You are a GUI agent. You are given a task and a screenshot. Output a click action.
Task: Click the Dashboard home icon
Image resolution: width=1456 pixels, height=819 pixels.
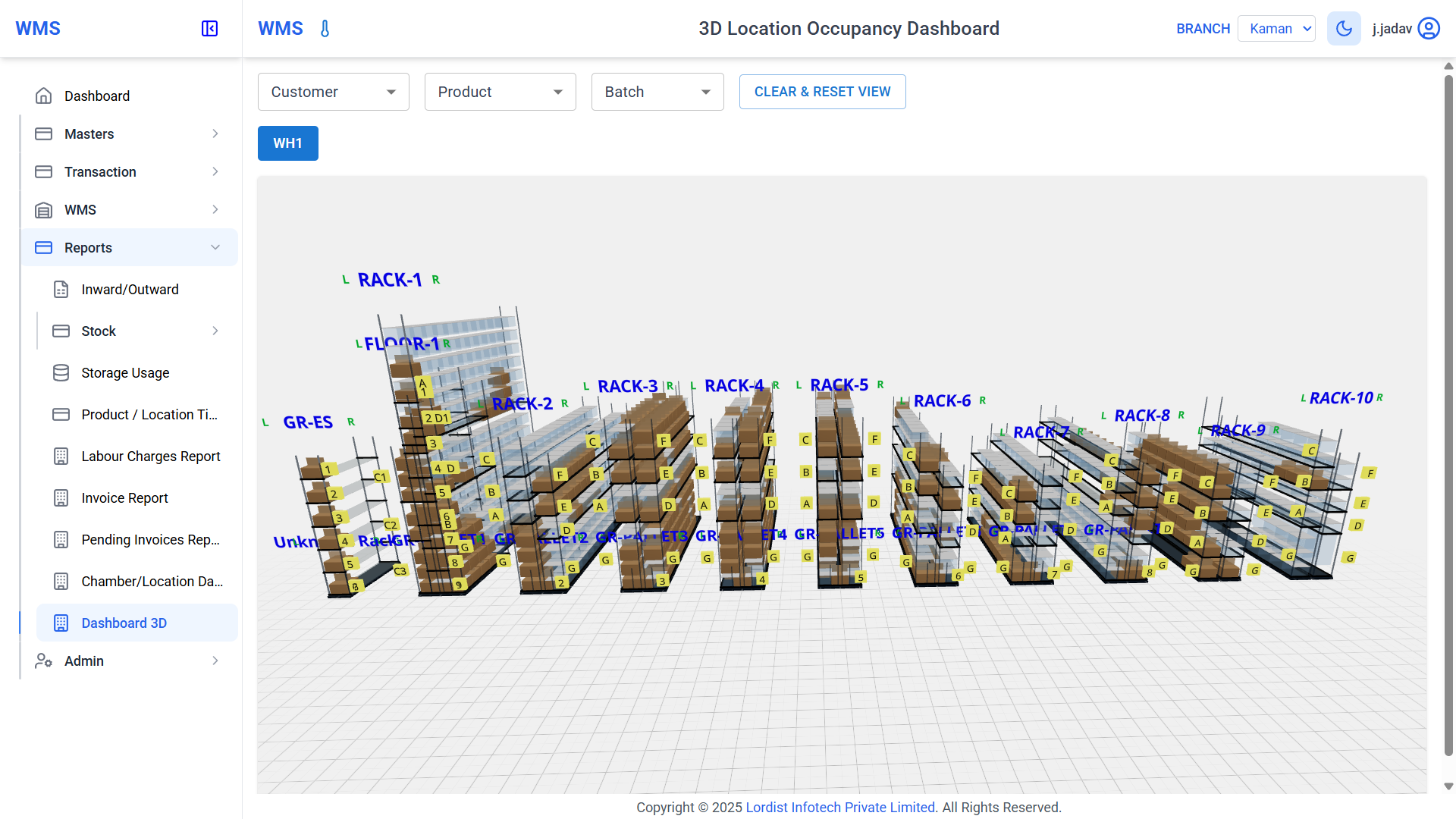[x=44, y=96]
